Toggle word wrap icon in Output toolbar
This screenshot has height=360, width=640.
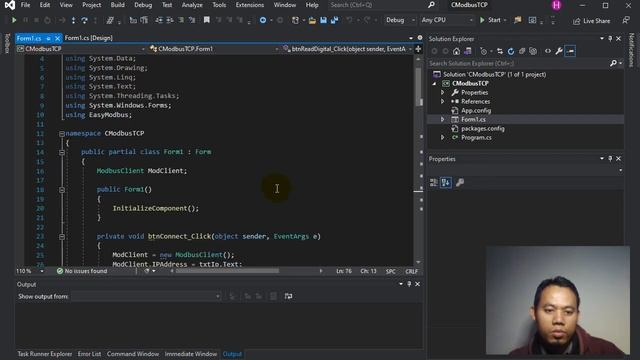pos(288,296)
